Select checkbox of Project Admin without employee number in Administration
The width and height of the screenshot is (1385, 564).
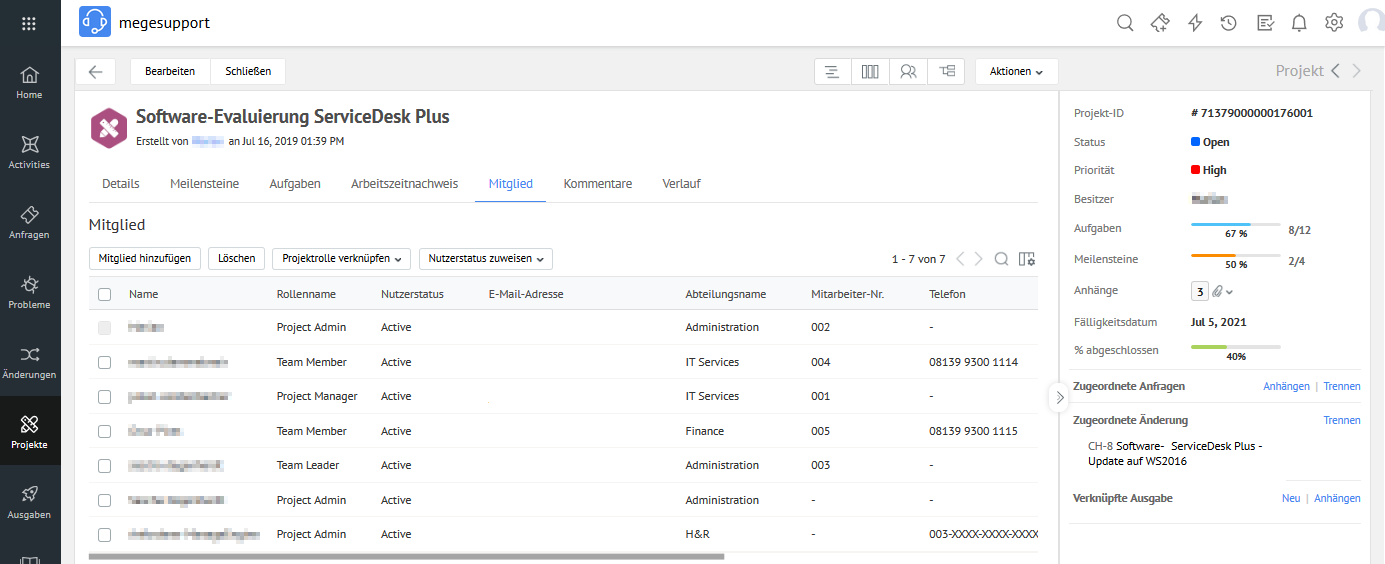(105, 500)
